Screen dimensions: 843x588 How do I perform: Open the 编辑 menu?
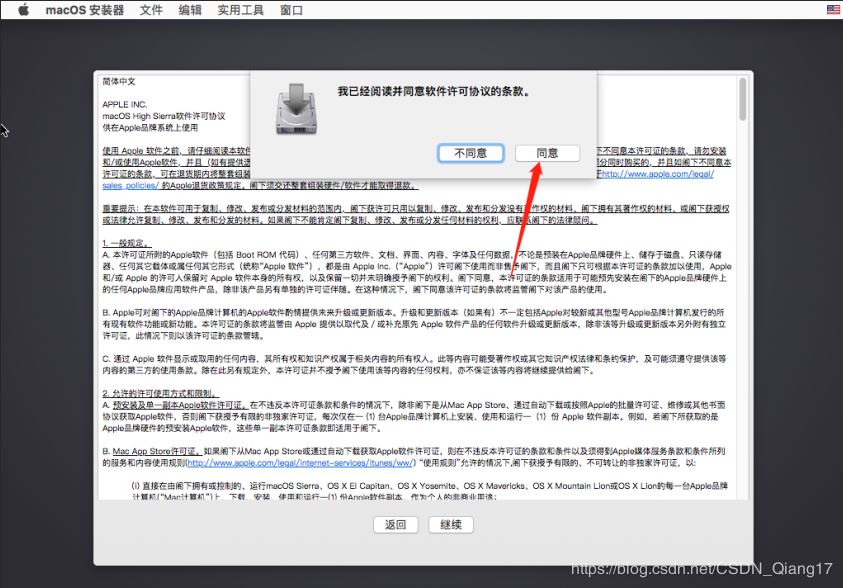(x=190, y=10)
